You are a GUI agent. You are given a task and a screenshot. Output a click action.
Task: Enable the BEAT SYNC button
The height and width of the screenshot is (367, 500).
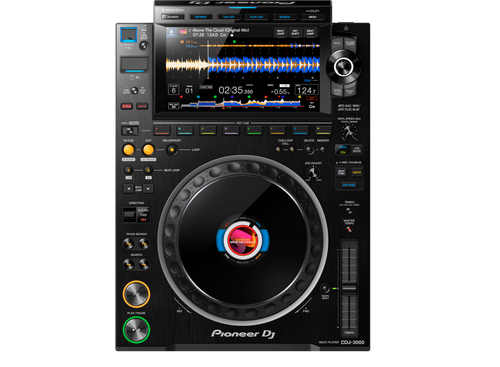coord(342,172)
